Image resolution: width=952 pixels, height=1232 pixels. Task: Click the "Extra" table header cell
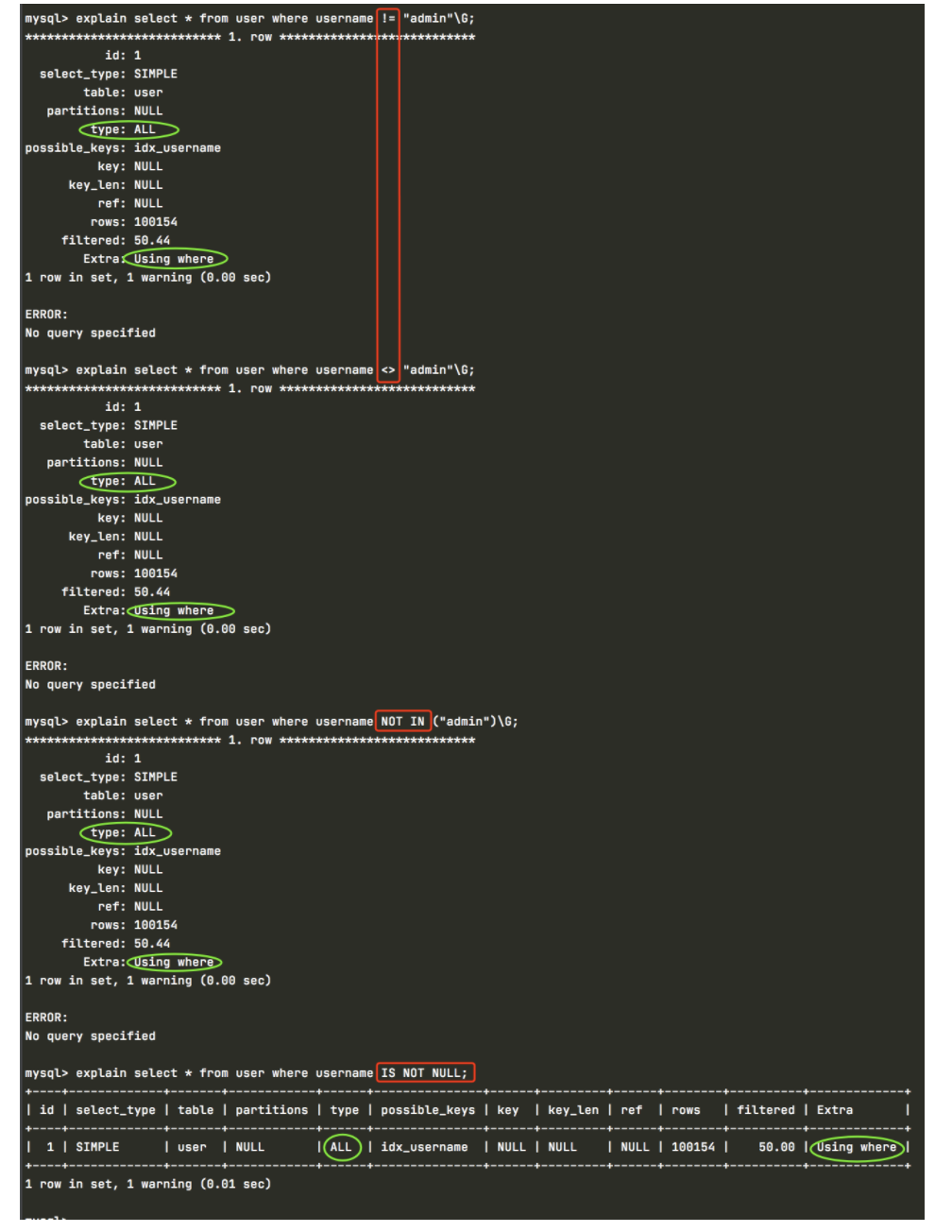click(x=835, y=1110)
